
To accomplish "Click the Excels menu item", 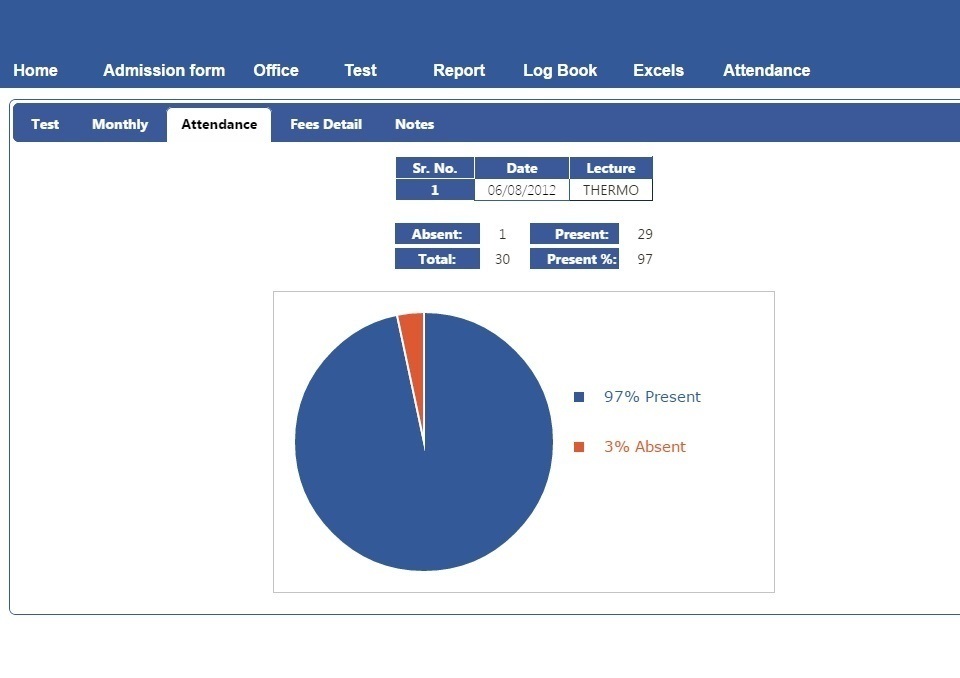I will coord(658,70).
